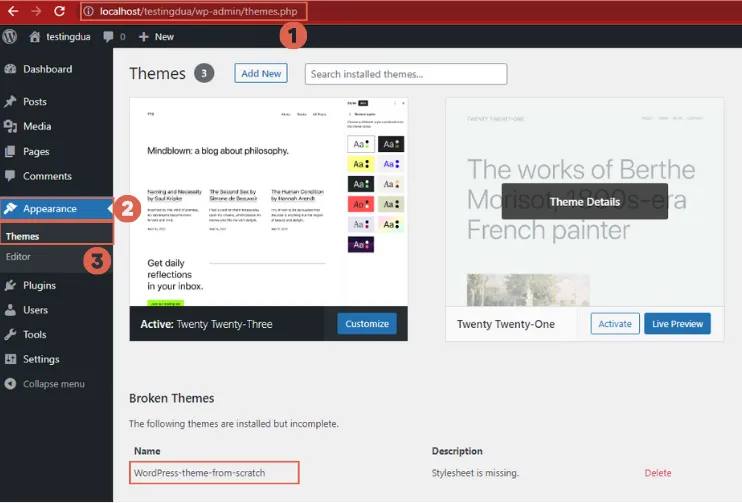
Task: Open the WordPress logo menu
Action: tap(9, 36)
